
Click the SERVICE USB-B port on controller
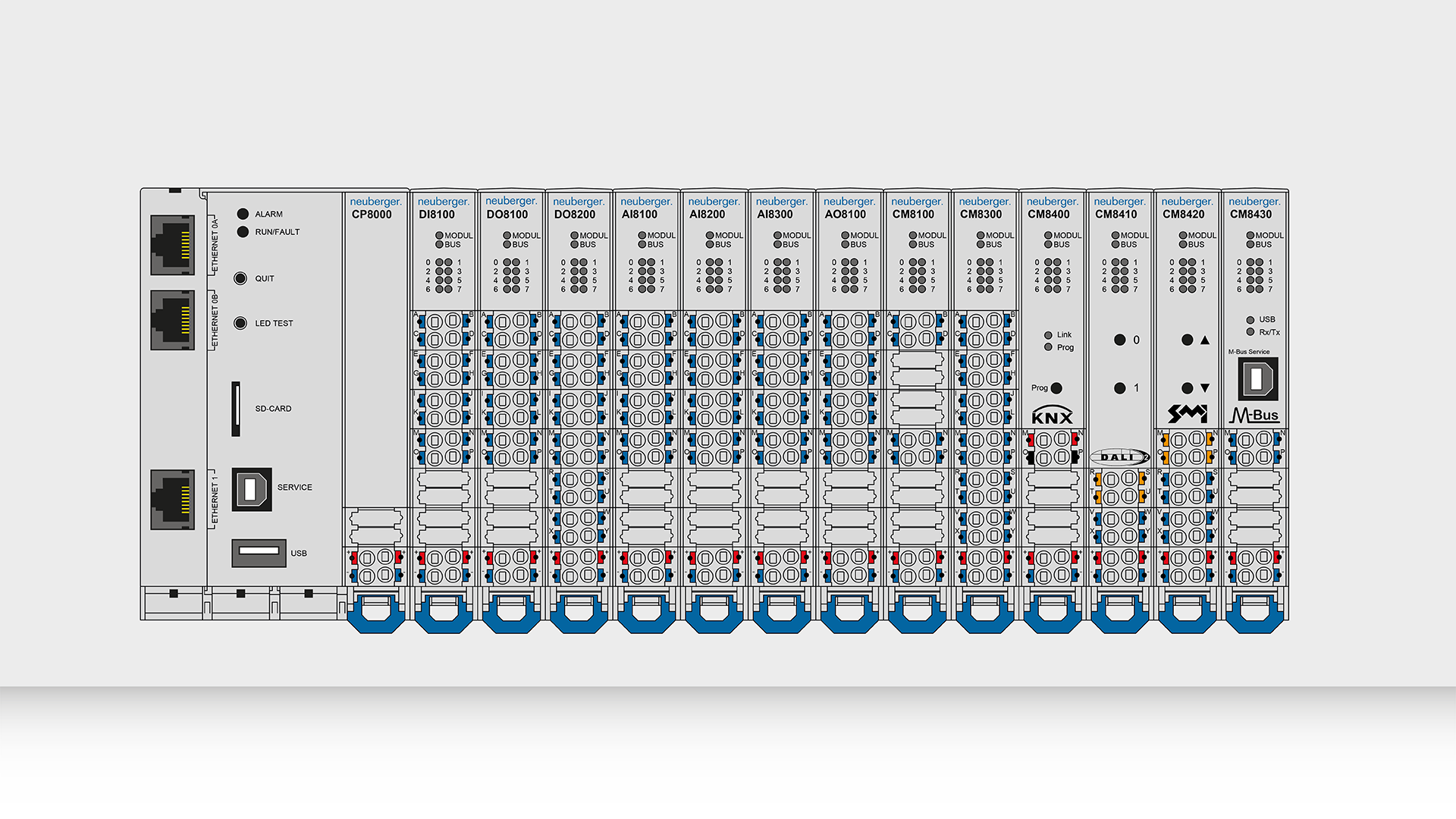click(252, 489)
